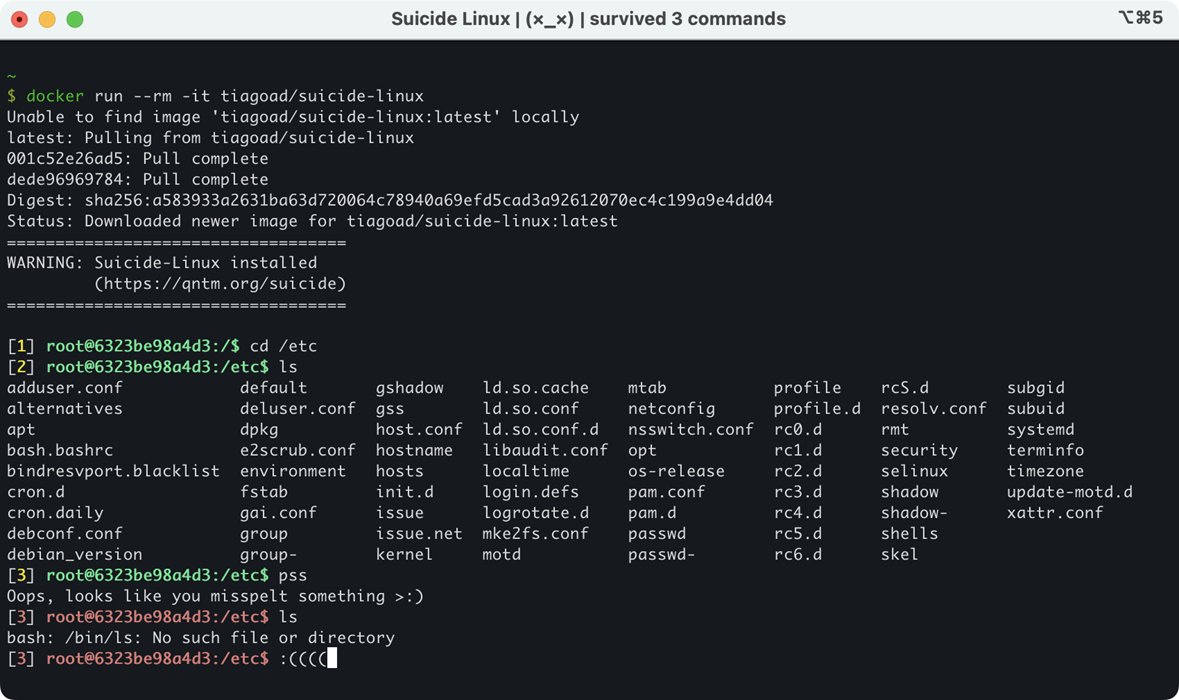1179x700 pixels.
Task: Select the timezone entry
Action: (1045, 470)
